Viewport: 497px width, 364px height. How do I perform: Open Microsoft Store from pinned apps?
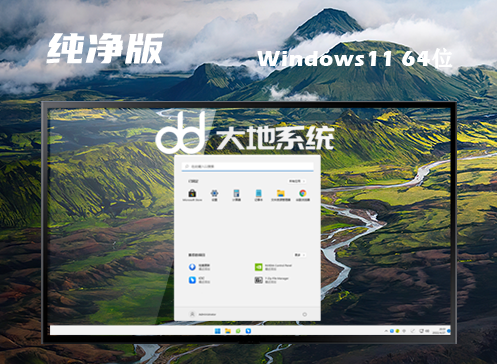[x=192, y=194]
